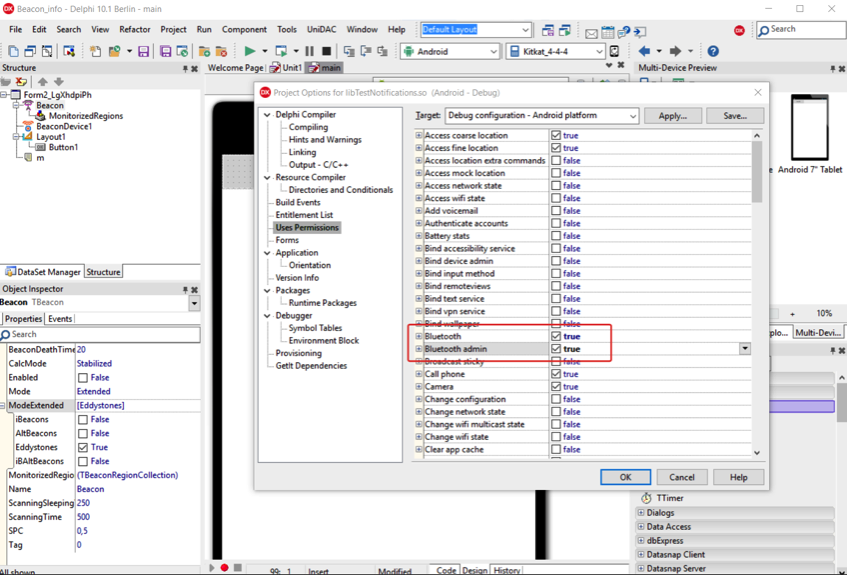Open the Android platform dropdown
The width and height of the screenshot is (848, 575).
(x=493, y=51)
